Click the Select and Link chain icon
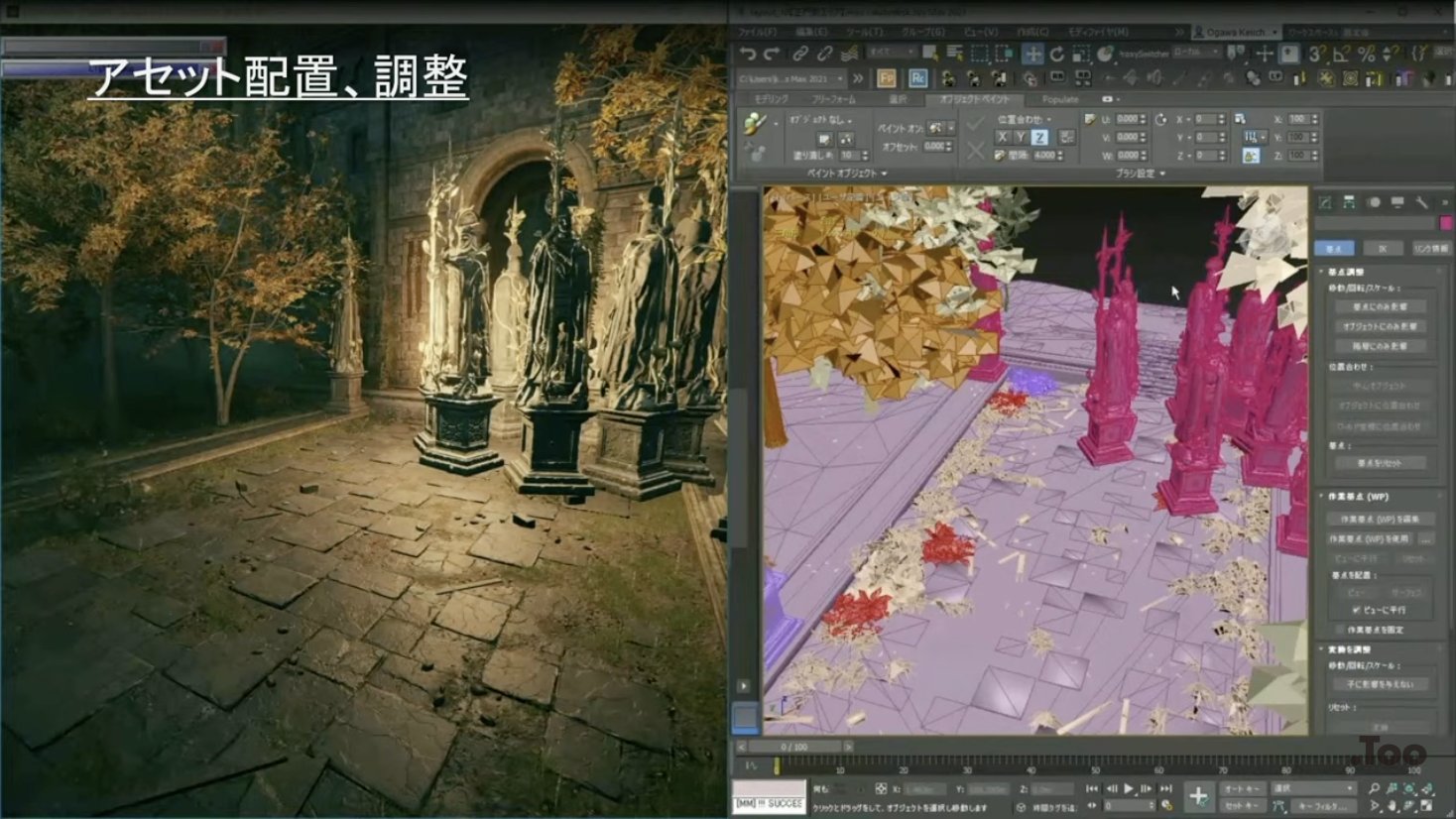The image size is (1456, 819). [x=800, y=54]
